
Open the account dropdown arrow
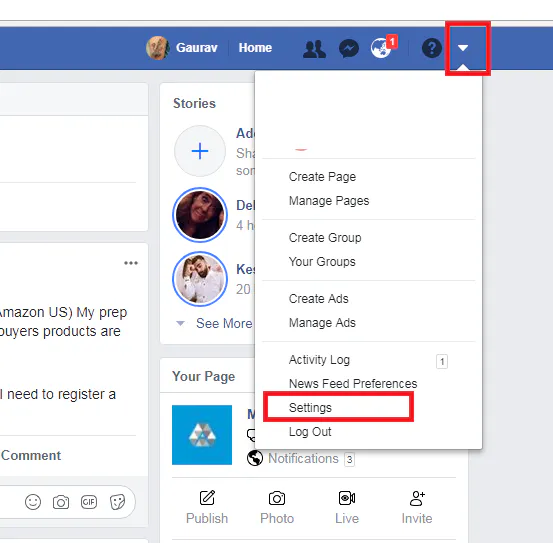tap(463, 48)
